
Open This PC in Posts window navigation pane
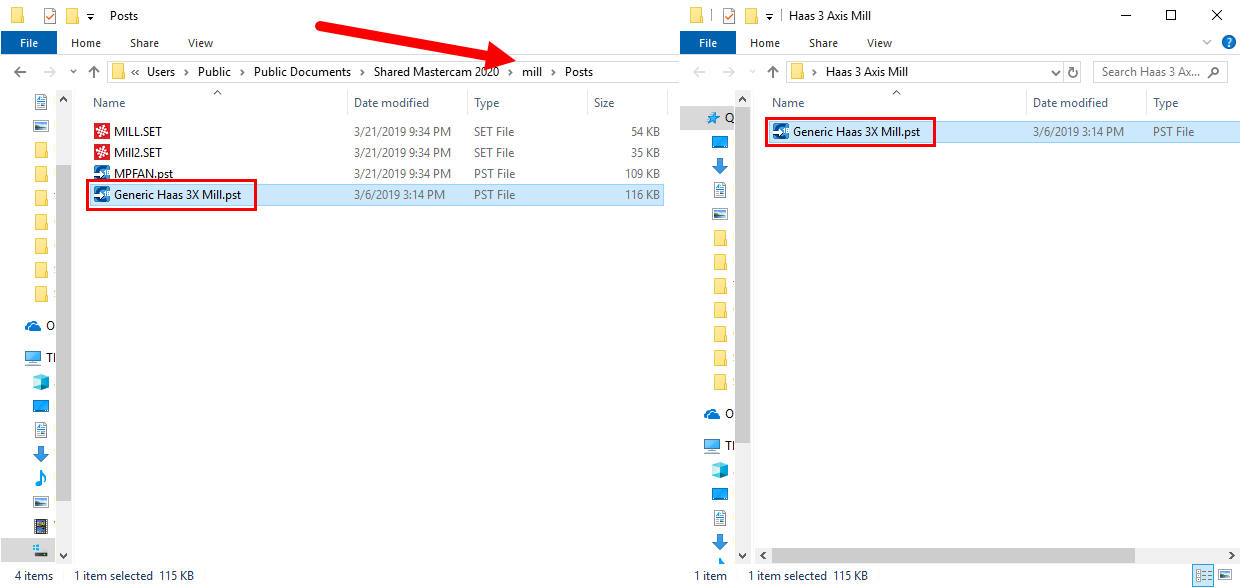[41, 357]
